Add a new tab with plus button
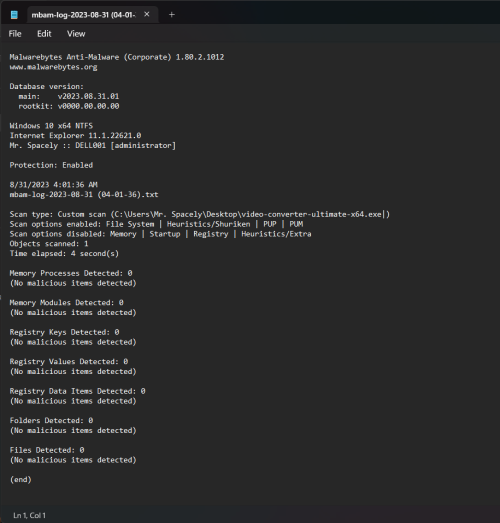The image size is (500, 523). 171,15
